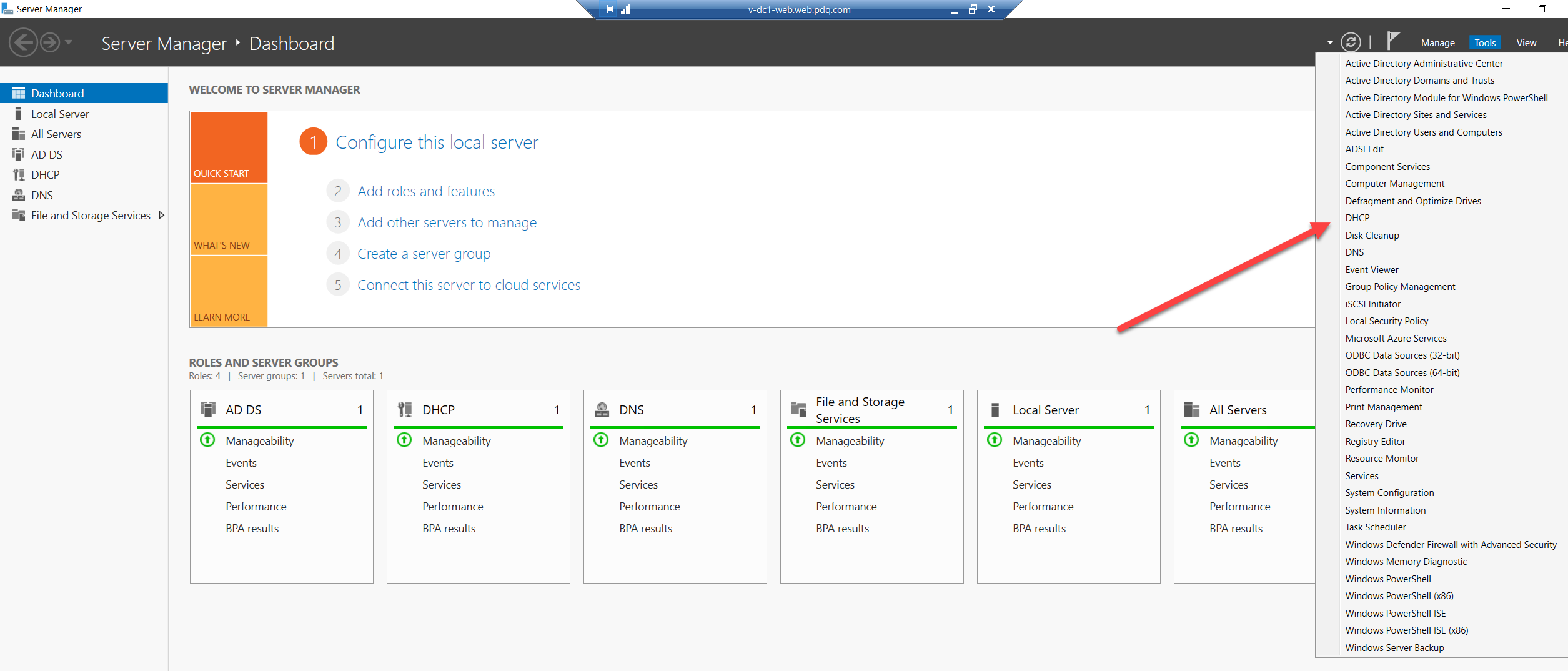The image size is (1568, 671).
Task: Select the WHAT'S NEW tile
Action: pos(229,219)
